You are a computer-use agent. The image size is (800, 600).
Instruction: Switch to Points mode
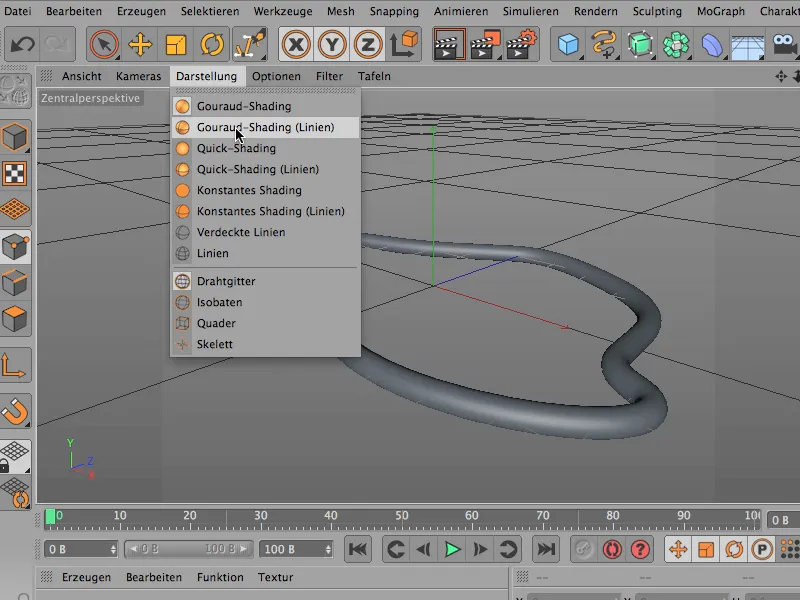(x=15, y=247)
